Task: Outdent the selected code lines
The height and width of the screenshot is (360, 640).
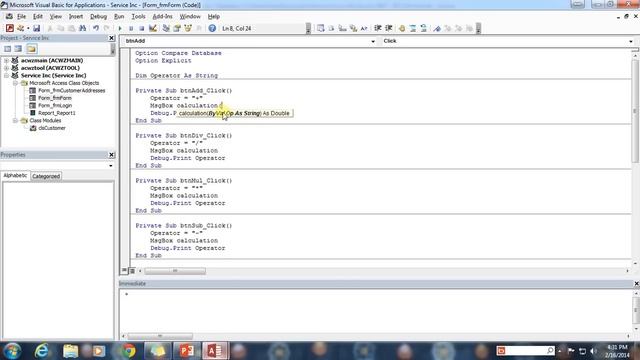Action: [389, 28]
